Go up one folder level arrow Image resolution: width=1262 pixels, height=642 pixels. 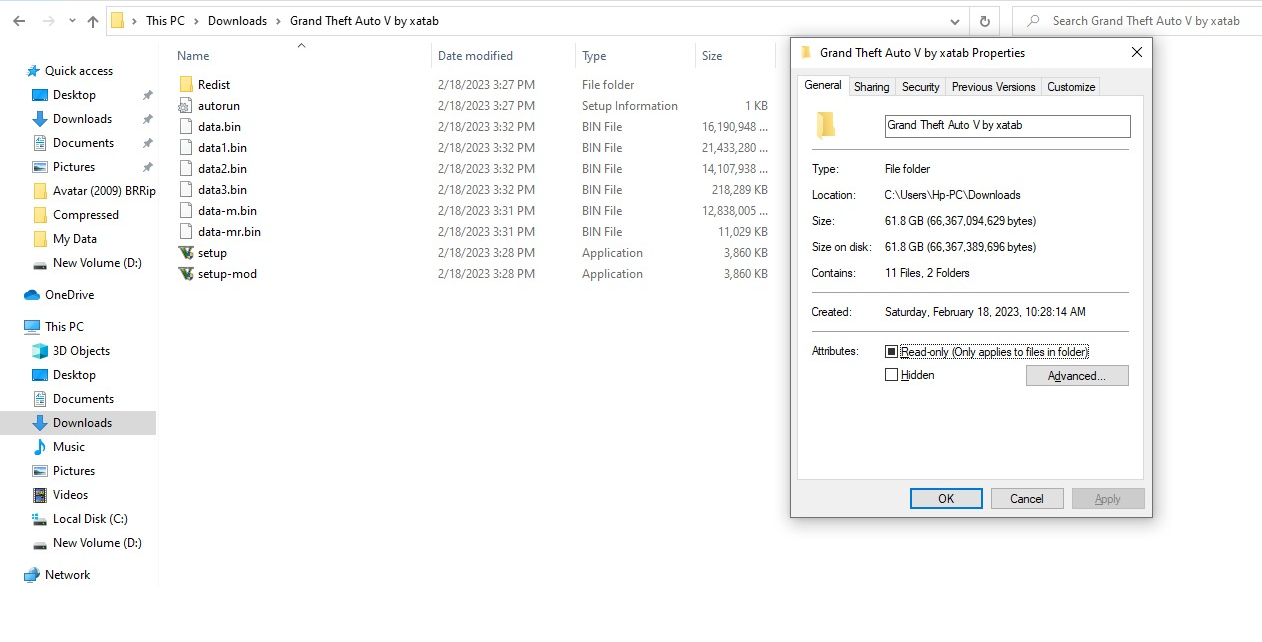[93, 21]
